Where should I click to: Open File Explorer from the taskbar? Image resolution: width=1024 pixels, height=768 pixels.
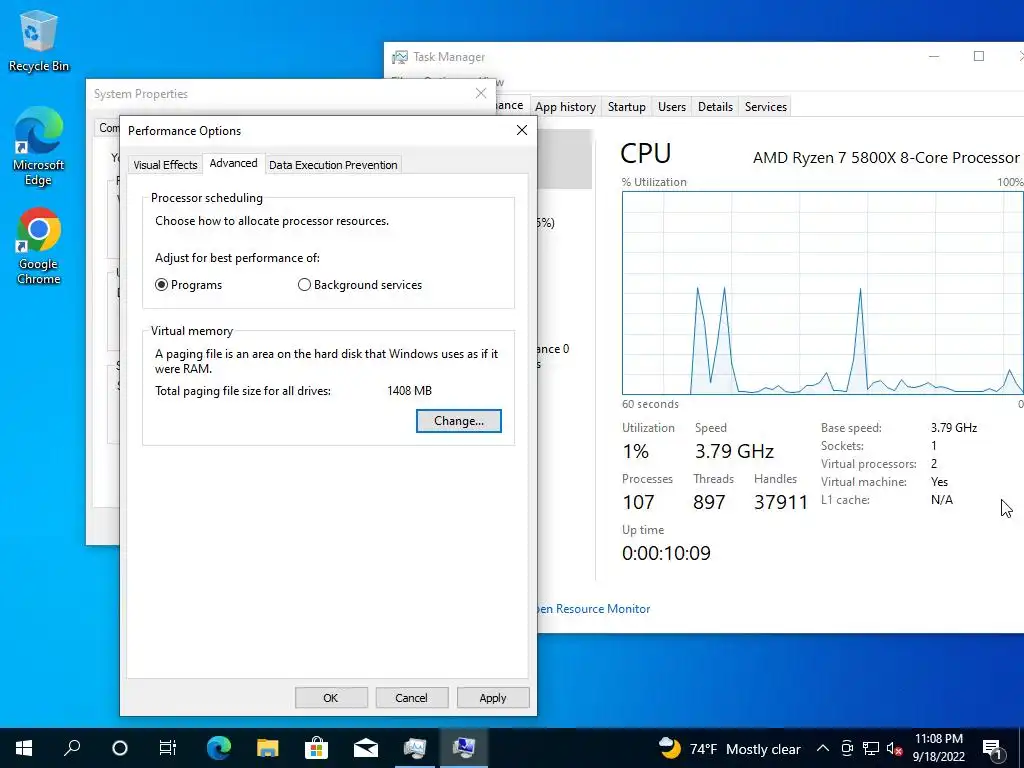pos(268,748)
